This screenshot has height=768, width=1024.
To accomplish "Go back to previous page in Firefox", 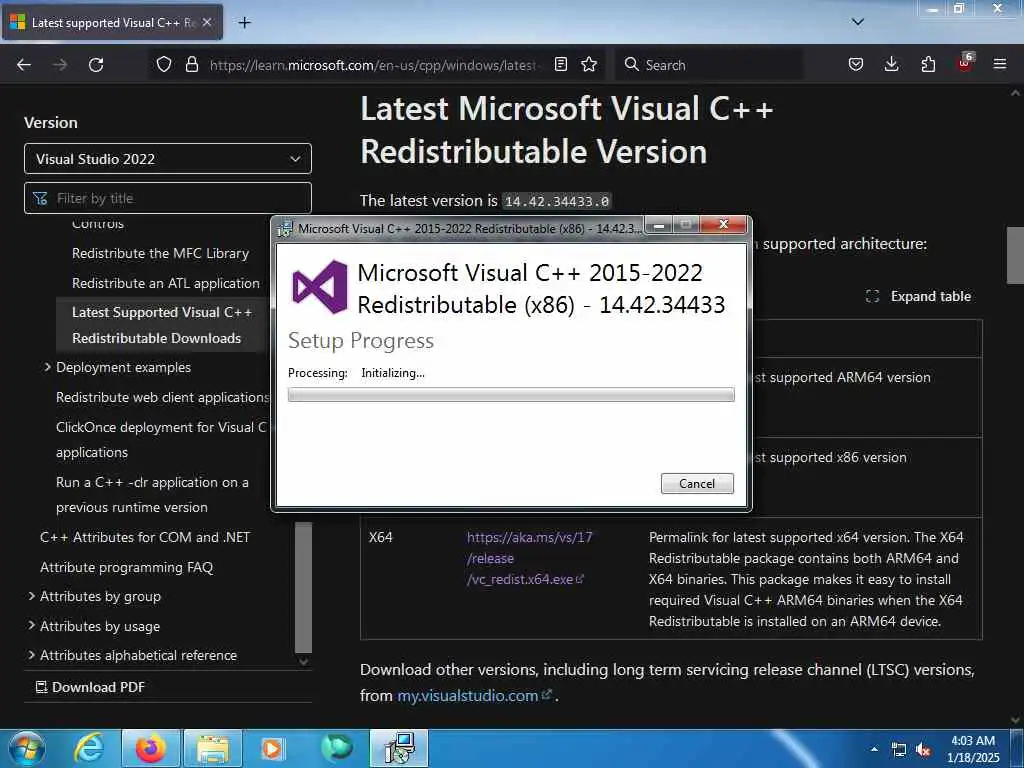I will tap(24, 65).
